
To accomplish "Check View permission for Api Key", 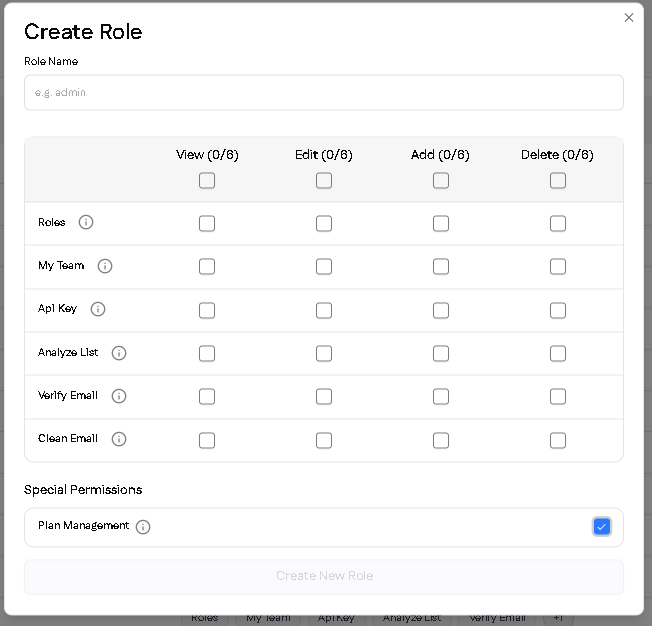I will click(207, 310).
